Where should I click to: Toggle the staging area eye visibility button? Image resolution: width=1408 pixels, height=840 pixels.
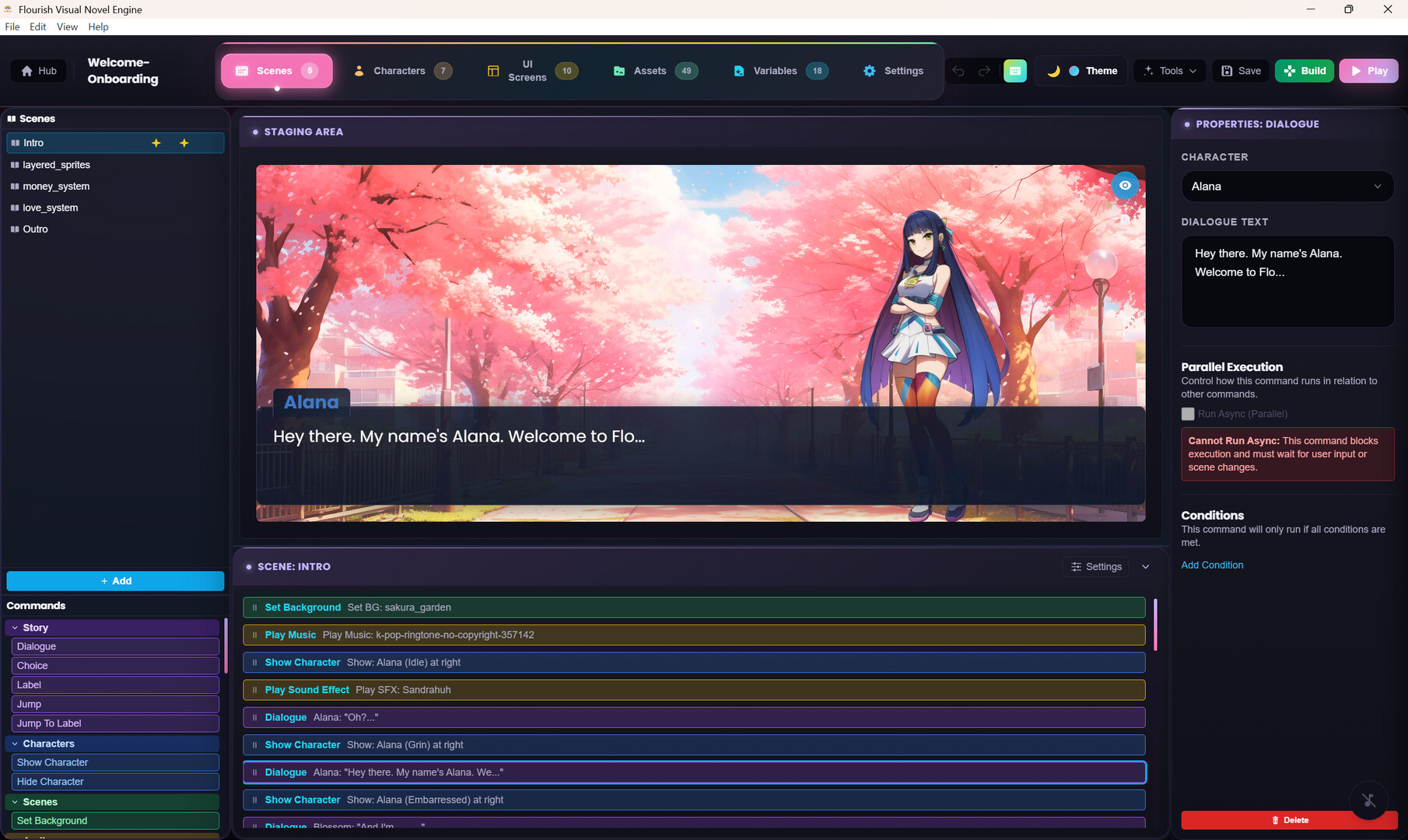coord(1125,185)
